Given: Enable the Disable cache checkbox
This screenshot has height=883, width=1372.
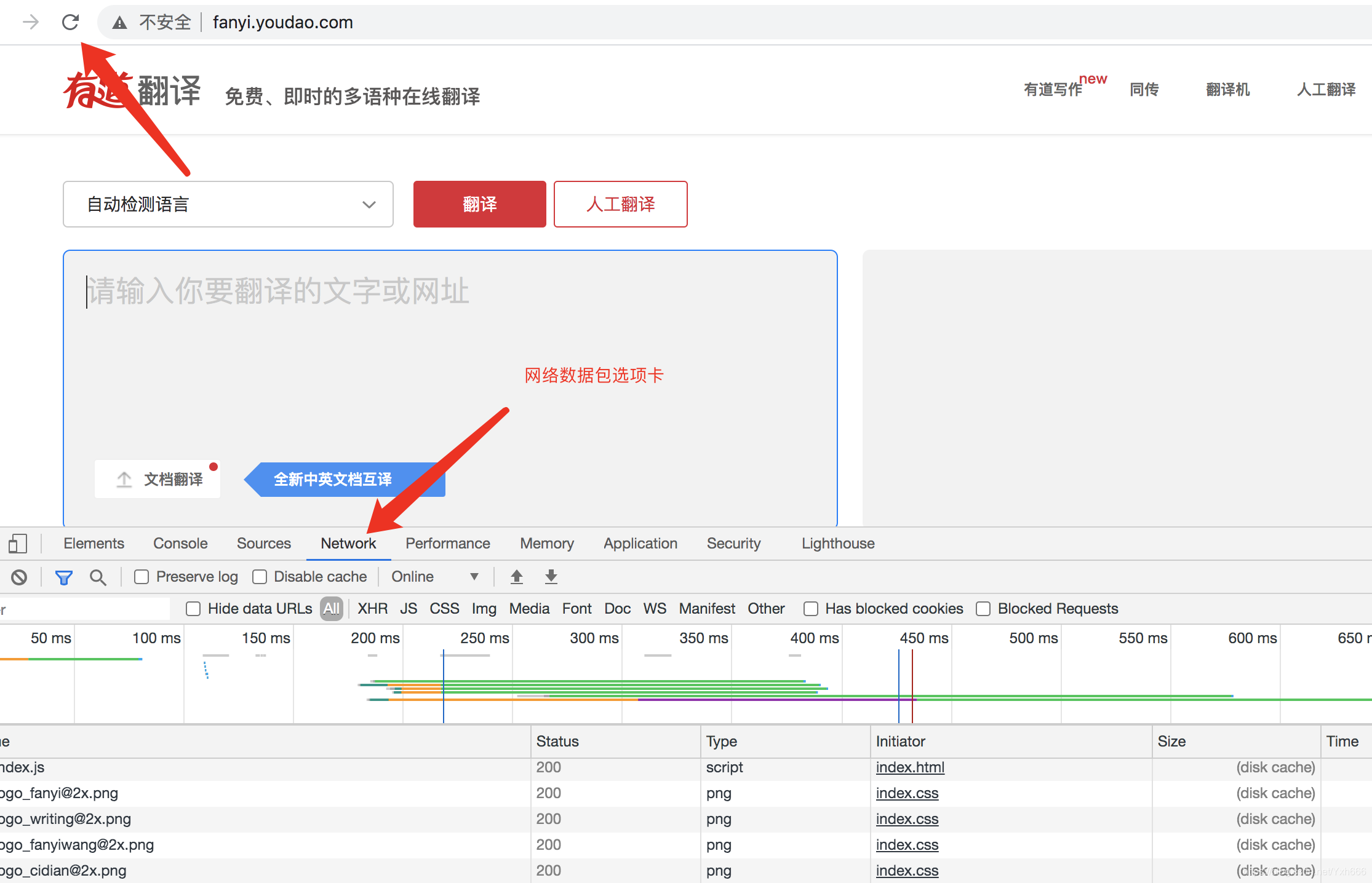Looking at the screenshot, I should [260, 577].
